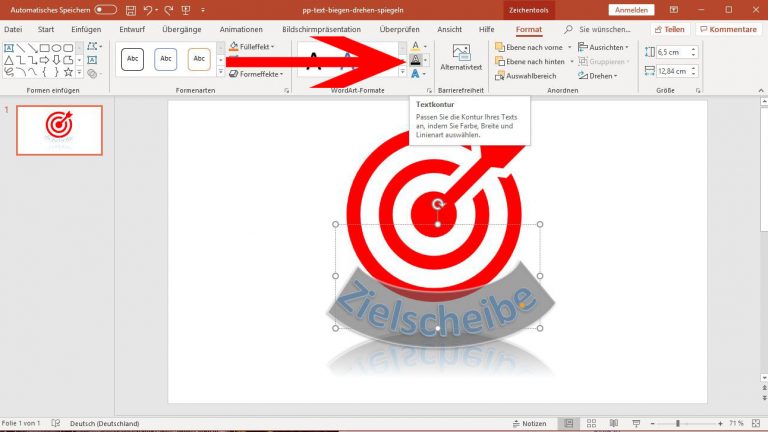Select slide 1 thumbnail in panel

point(59,130)
